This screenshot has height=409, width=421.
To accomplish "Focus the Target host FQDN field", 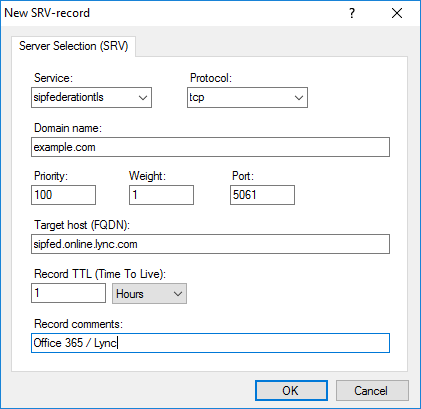I will pyautogui.click(x=210, y=244).
